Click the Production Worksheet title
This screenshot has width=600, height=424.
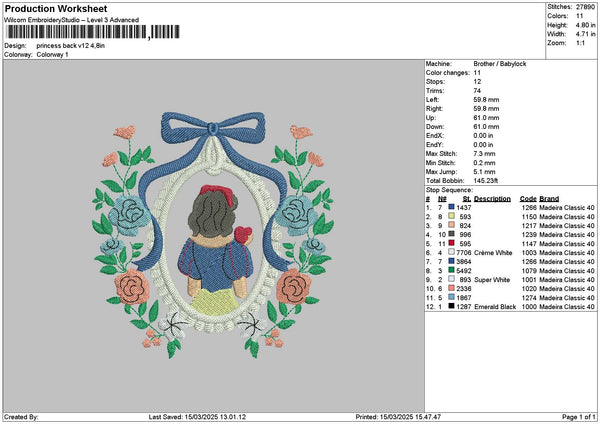56,8
